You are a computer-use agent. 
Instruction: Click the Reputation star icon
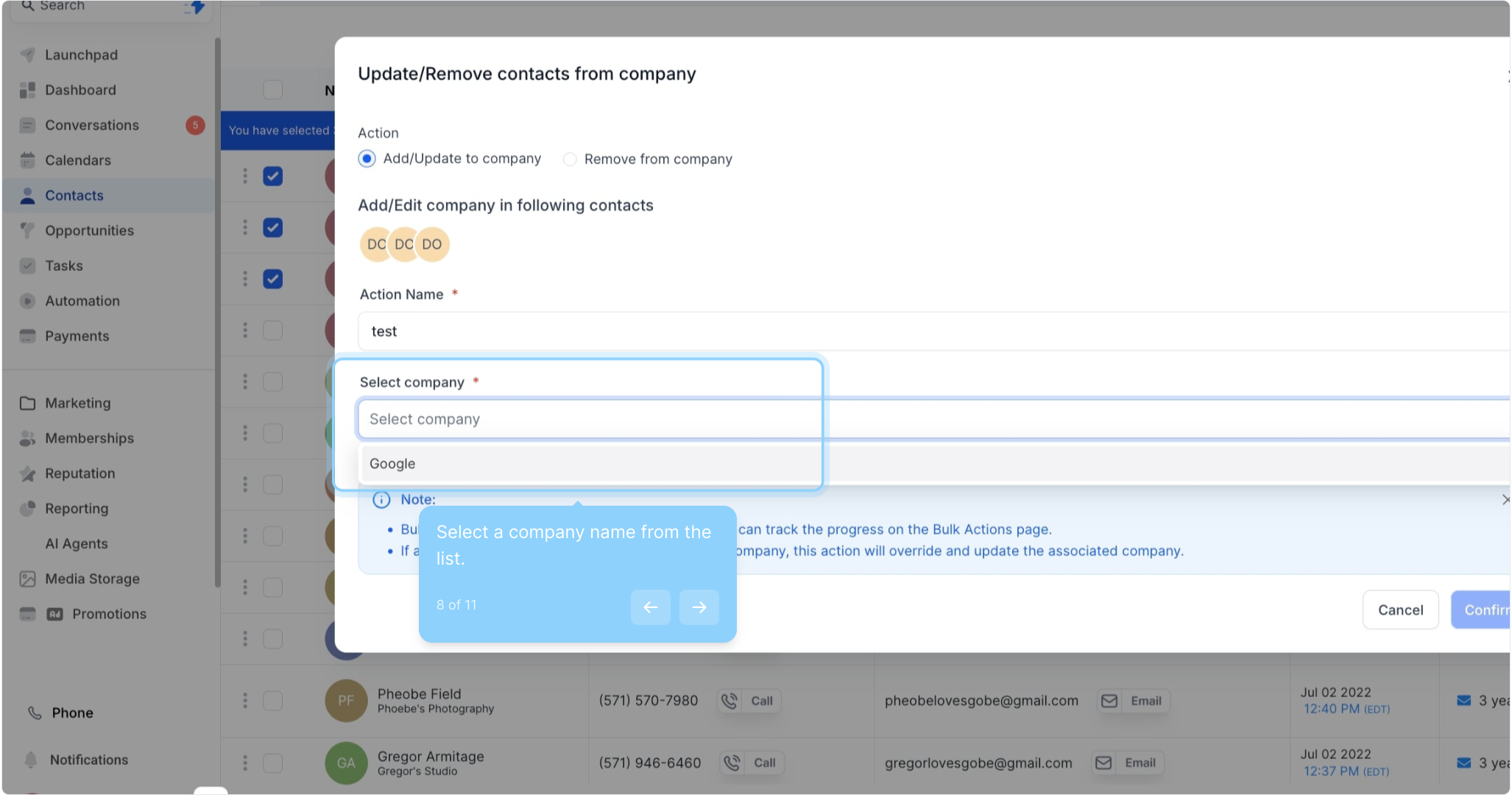27,473
